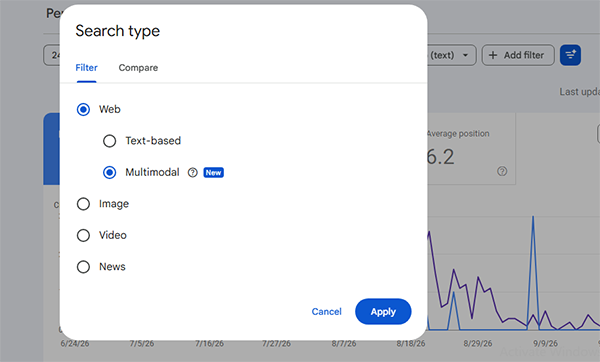The image size is (600, 362).
Task: Click the 8/29/26 date label on chart
Action: point(478,344)
